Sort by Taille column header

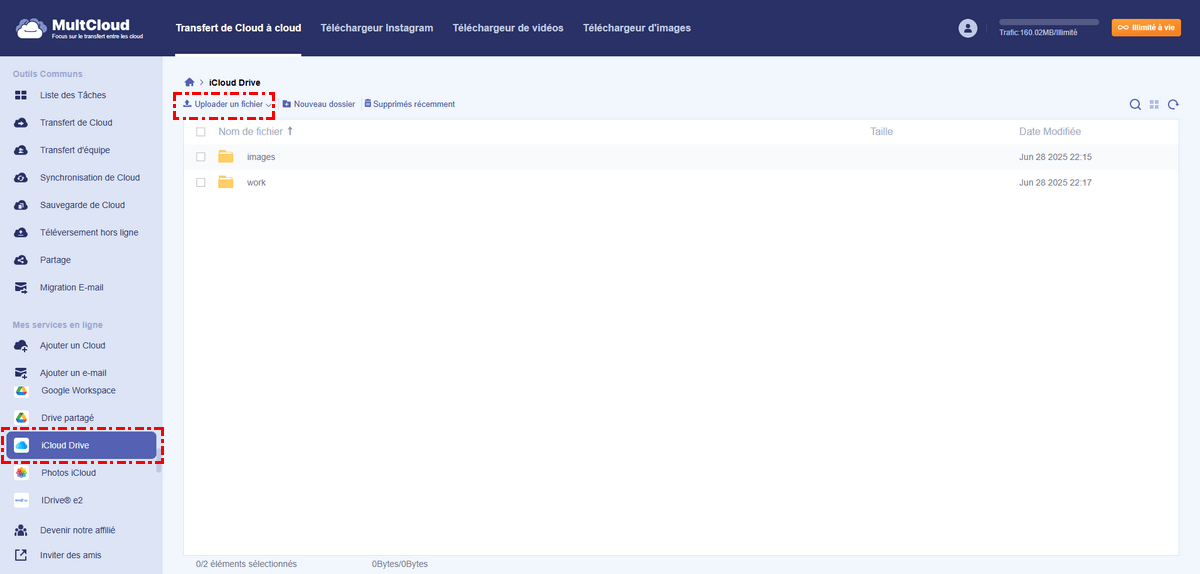tap(881, 131)
